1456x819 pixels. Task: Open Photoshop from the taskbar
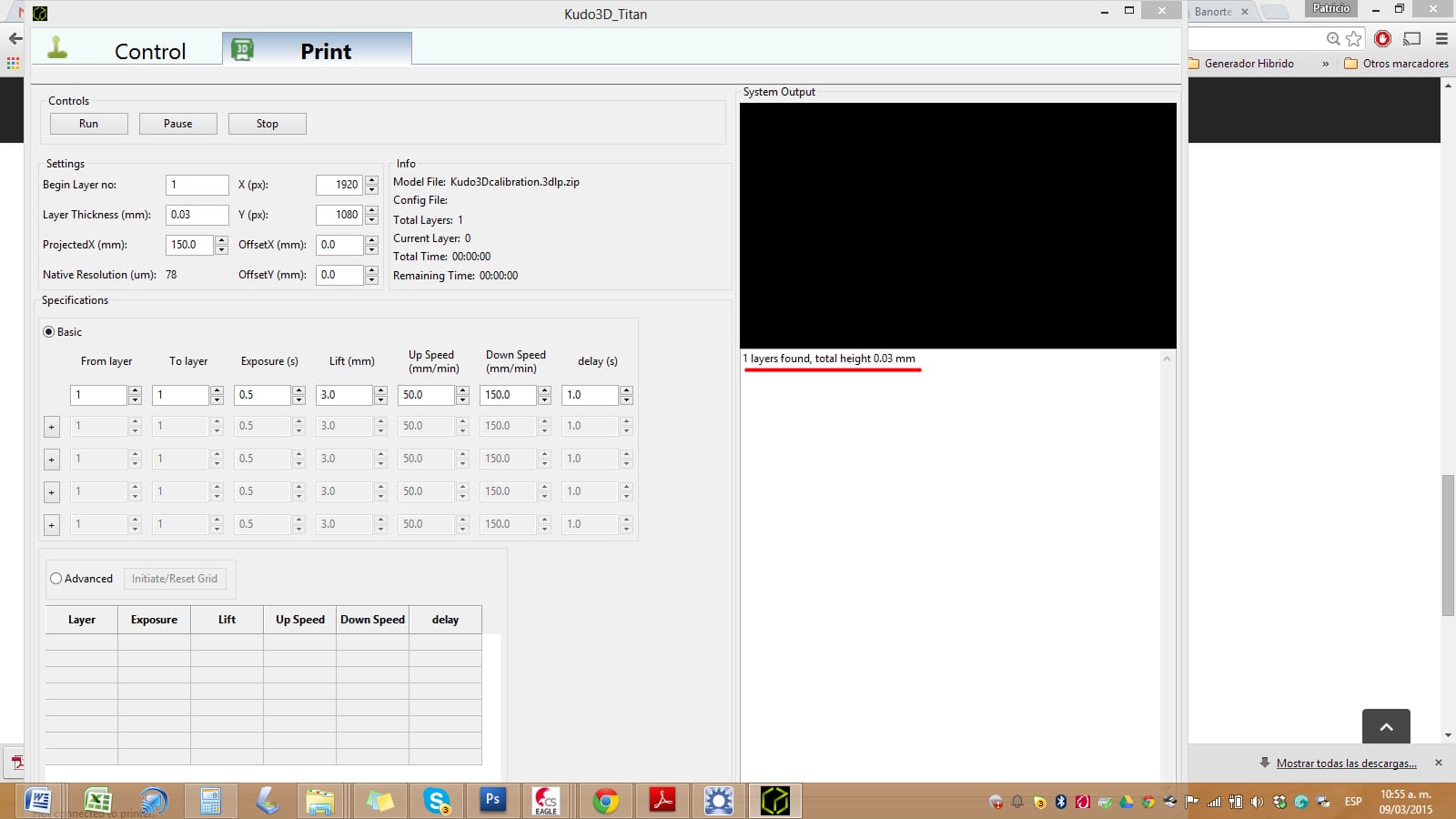[x=492, y=800]
